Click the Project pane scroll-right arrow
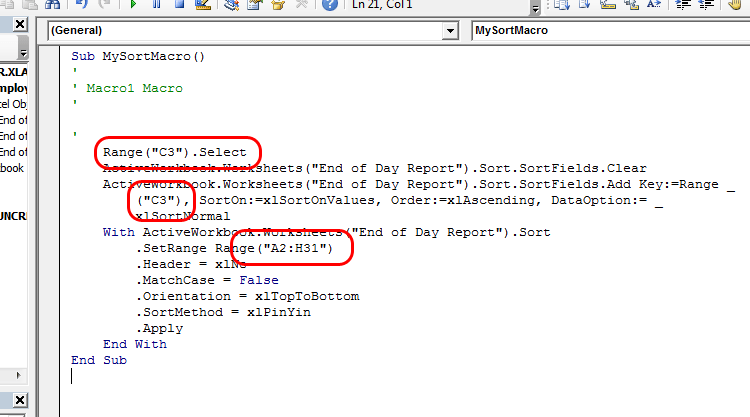The height and width of the screenshot is (417, 750). click(18, 375)
